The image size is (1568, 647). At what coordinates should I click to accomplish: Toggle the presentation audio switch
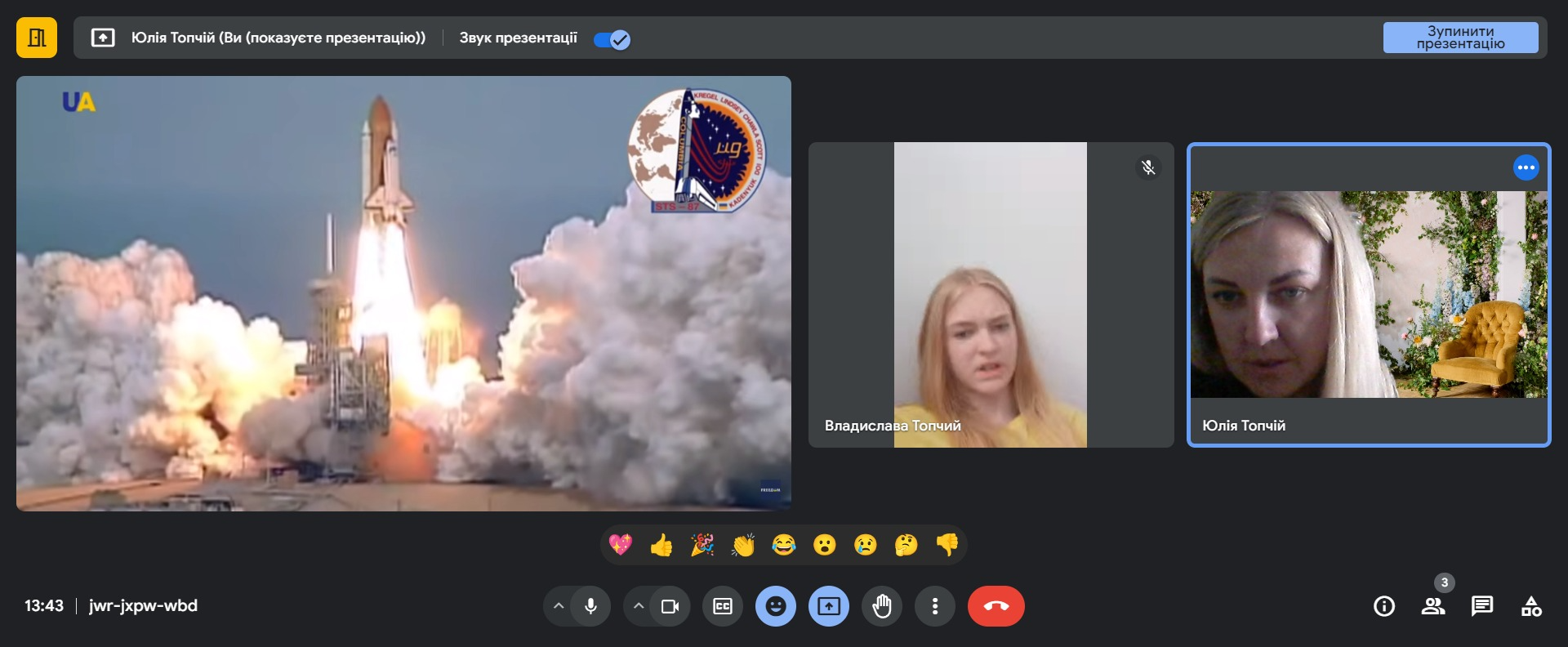pos(612,39)
